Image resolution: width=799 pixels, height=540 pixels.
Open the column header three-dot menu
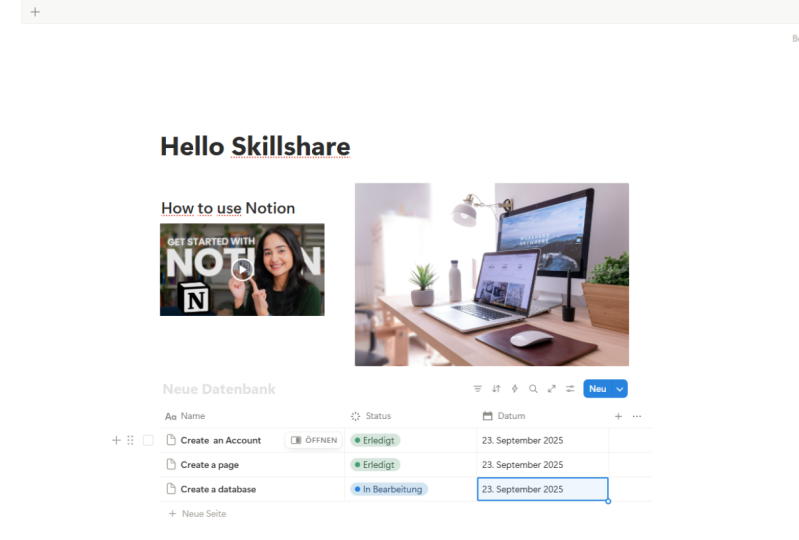(x=637, y=416)
